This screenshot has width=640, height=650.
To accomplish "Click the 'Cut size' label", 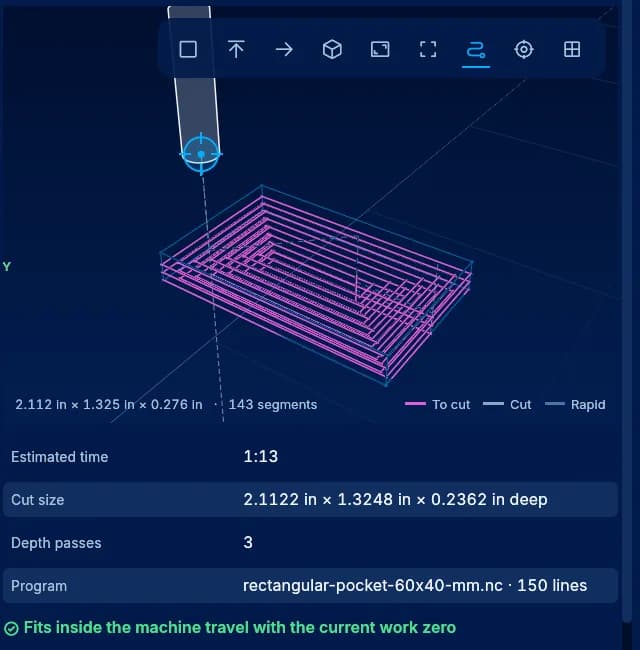I will (38, 500).
